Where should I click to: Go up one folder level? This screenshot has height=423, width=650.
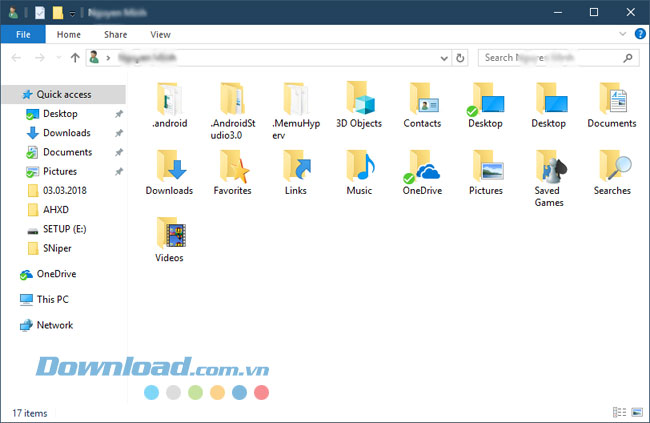coord(75,58)
